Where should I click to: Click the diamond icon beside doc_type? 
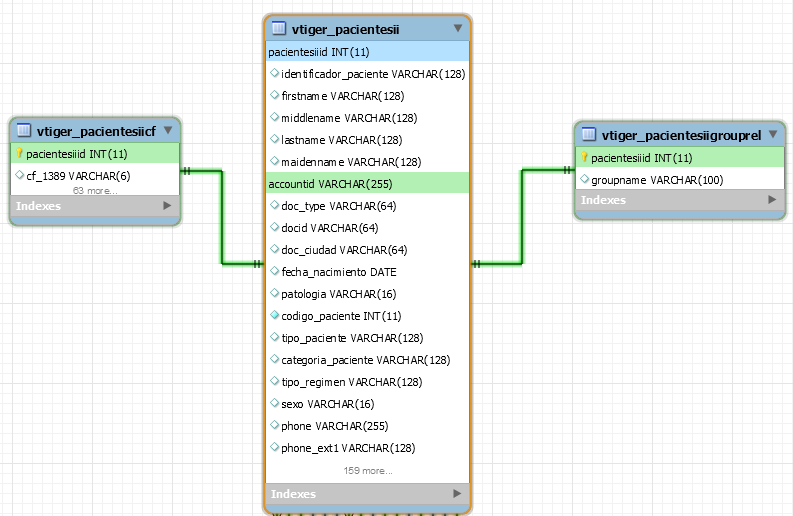pyautogui.click(x=275, y=205)
